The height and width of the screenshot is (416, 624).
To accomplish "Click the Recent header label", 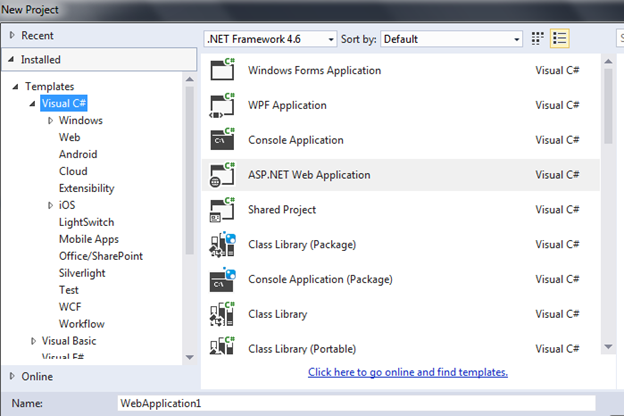I will point(37,35).
